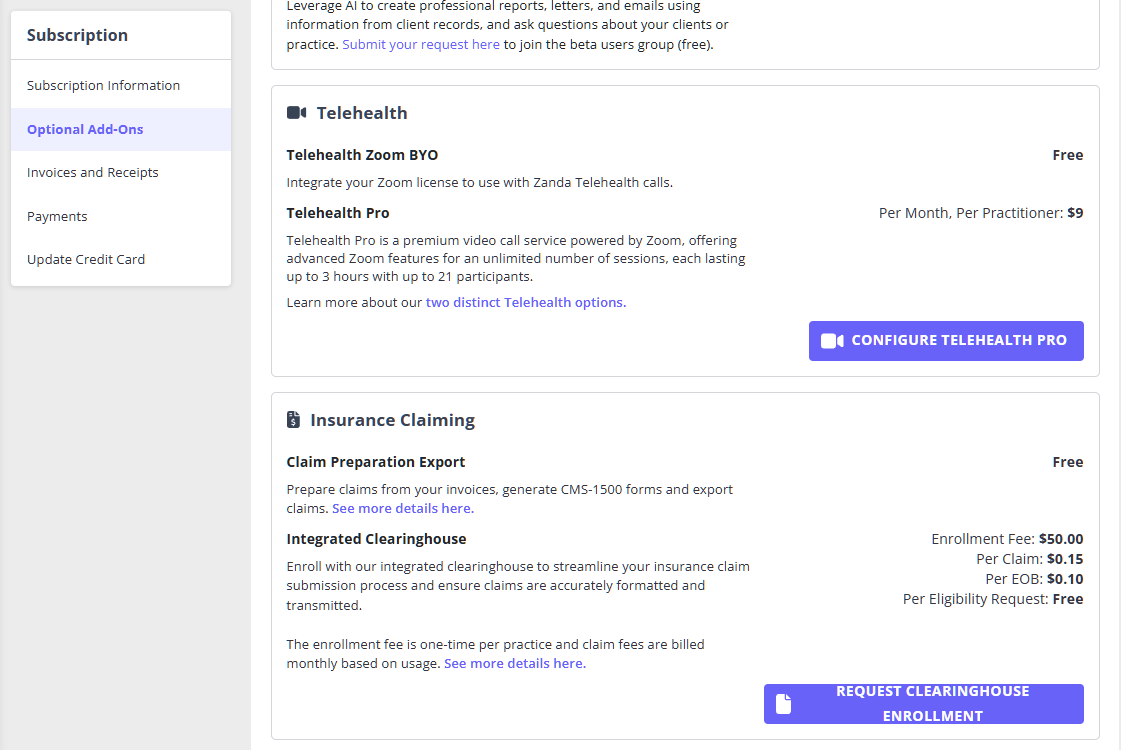
Task: Click 'See more details here' after the enrollment fee note
Action: tap(515, 664)
